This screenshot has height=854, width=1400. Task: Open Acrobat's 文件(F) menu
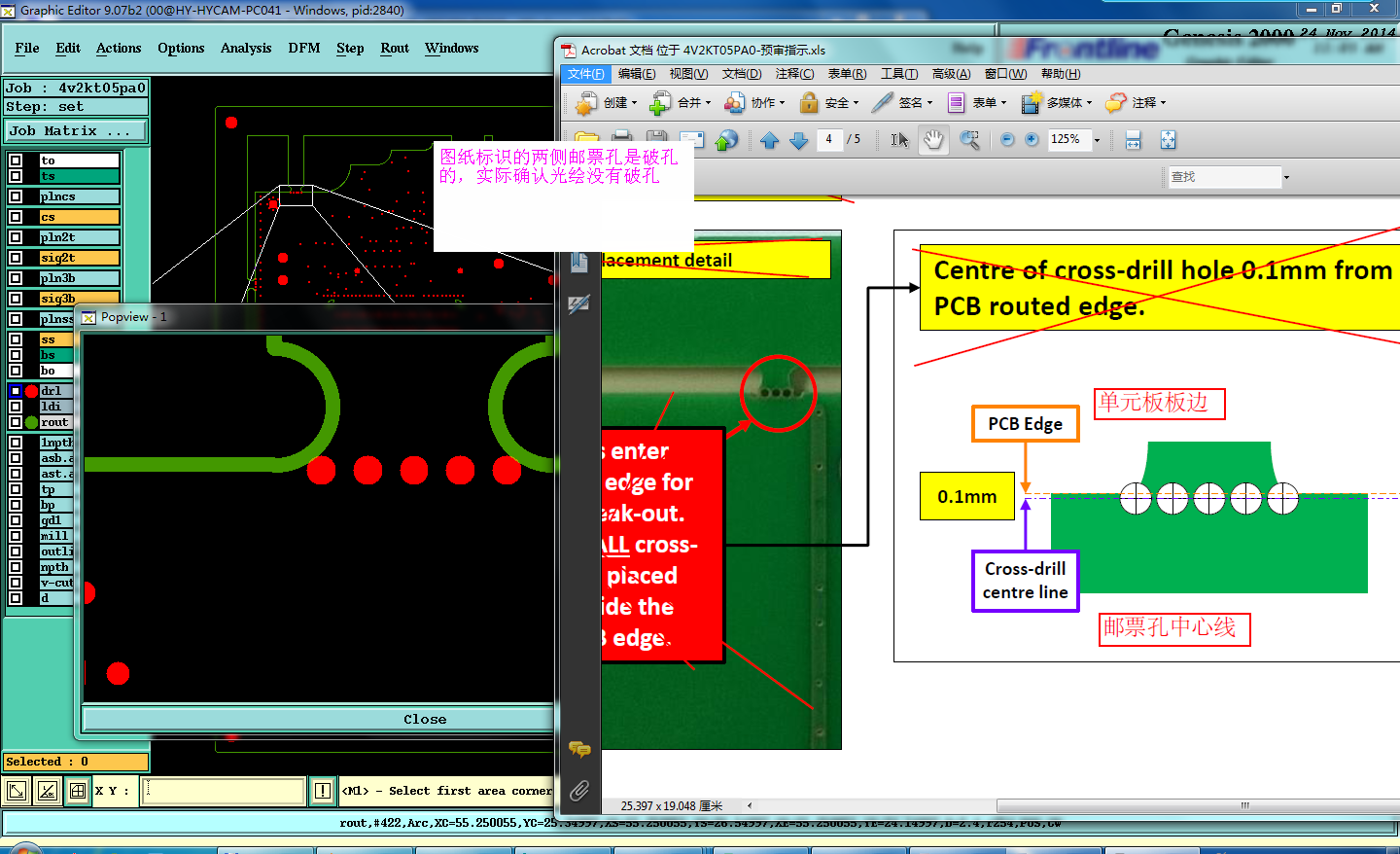[x=585, y=74]
